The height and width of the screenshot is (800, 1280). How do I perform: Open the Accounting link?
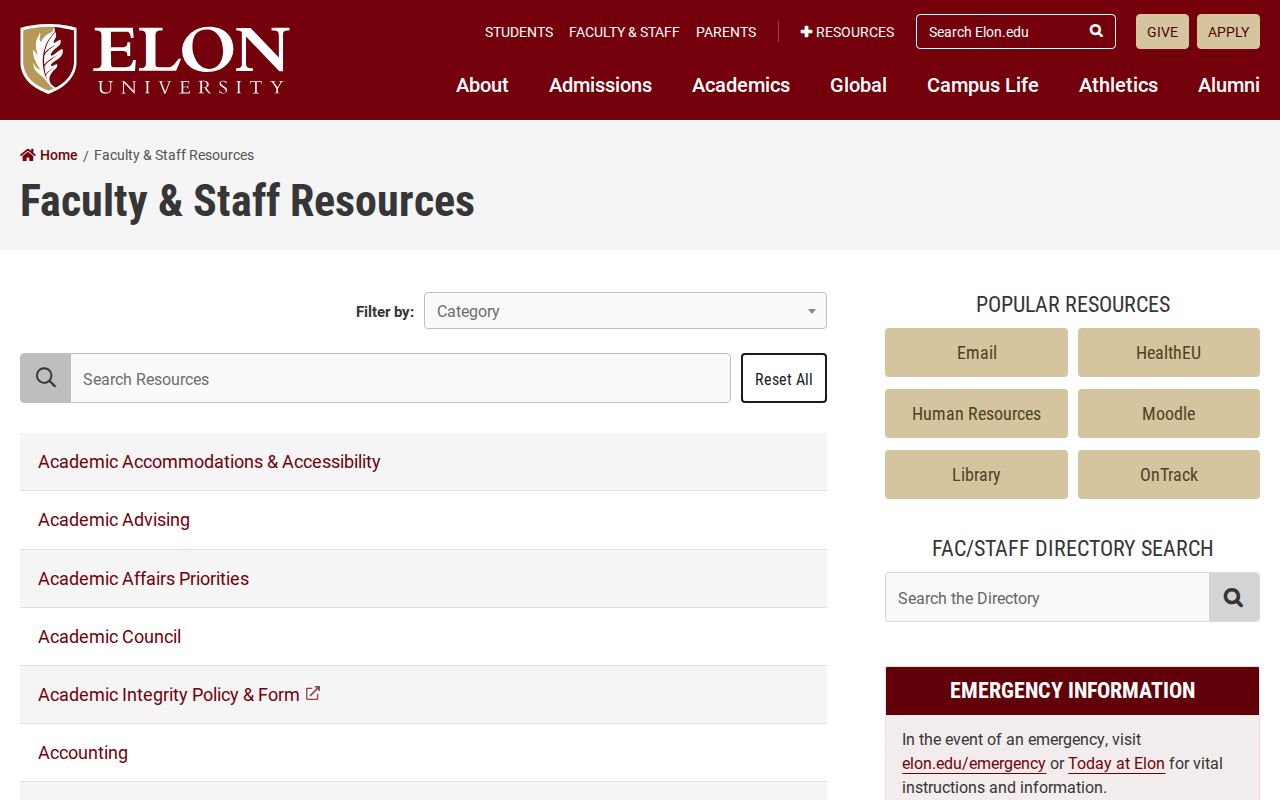coord(83,752)
